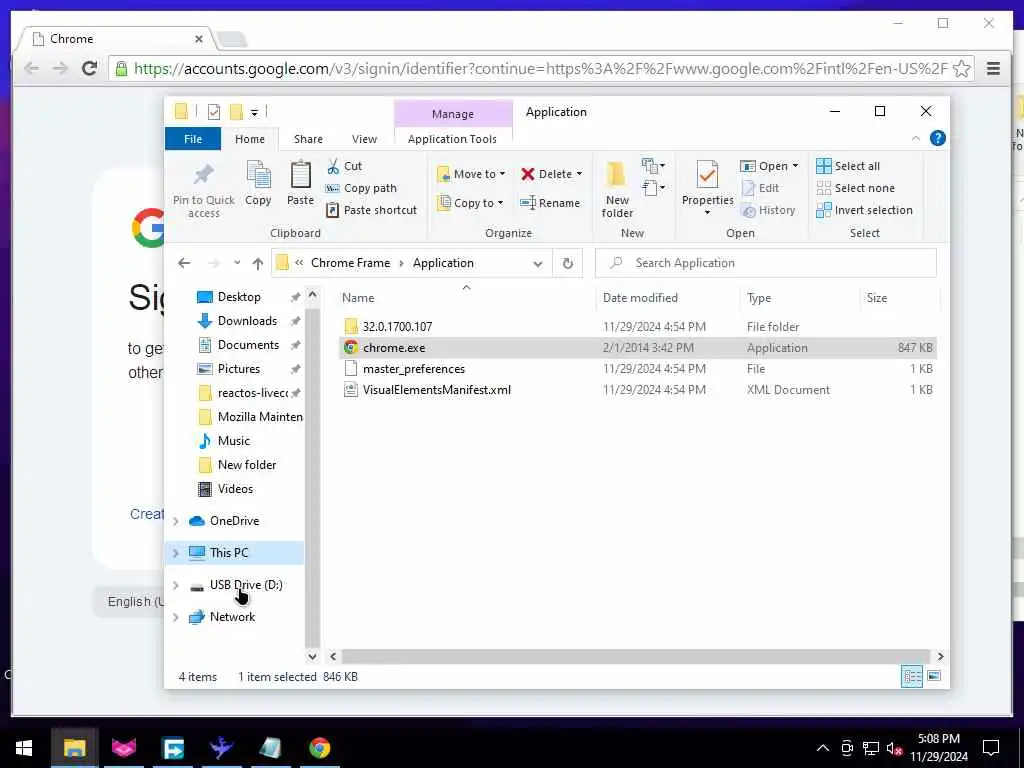Click the Copy ribbon icon
The height and width of the screenshot is (768, 1024).
pos(258,174)
